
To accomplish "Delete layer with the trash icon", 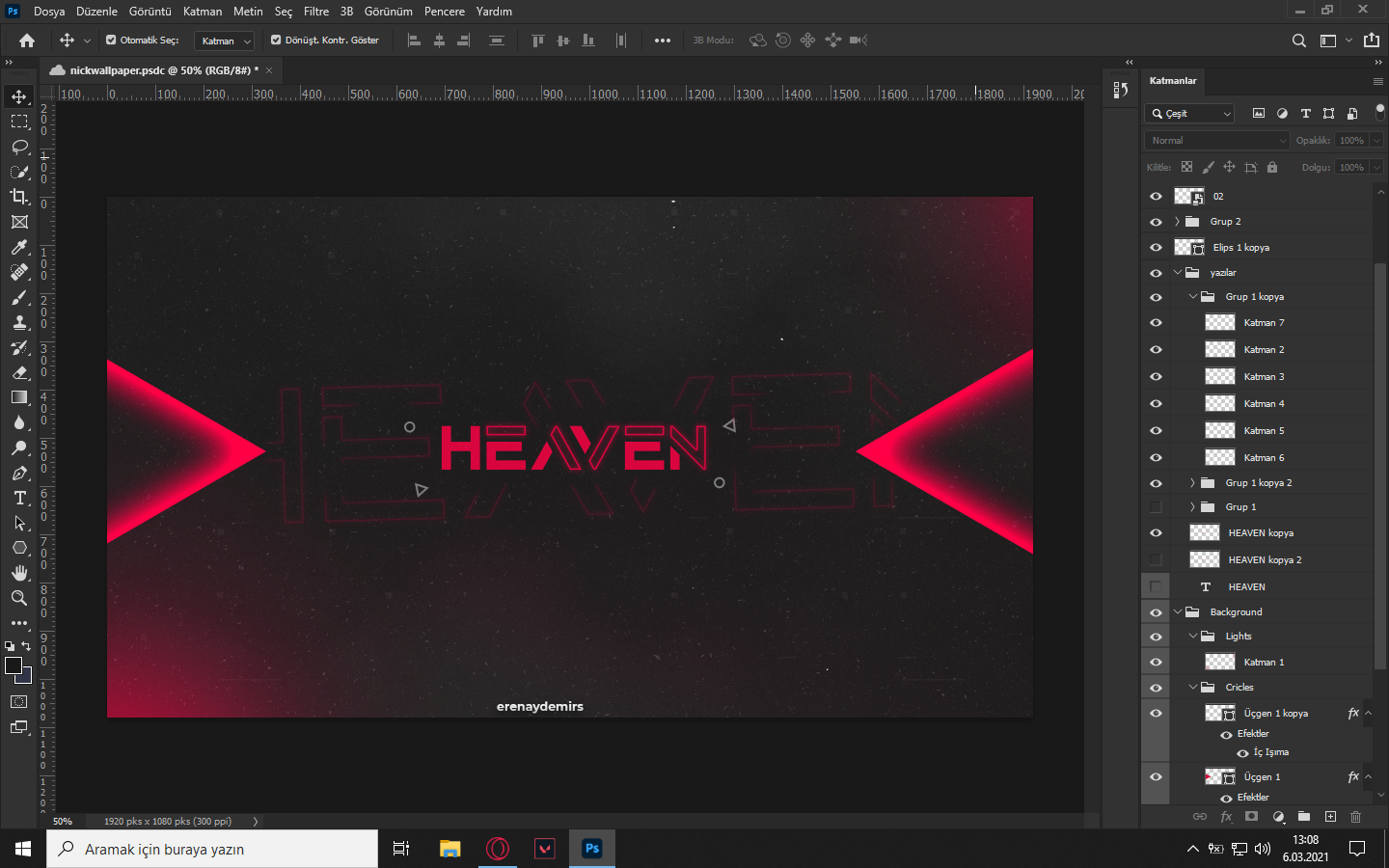I will [1355, 816].
